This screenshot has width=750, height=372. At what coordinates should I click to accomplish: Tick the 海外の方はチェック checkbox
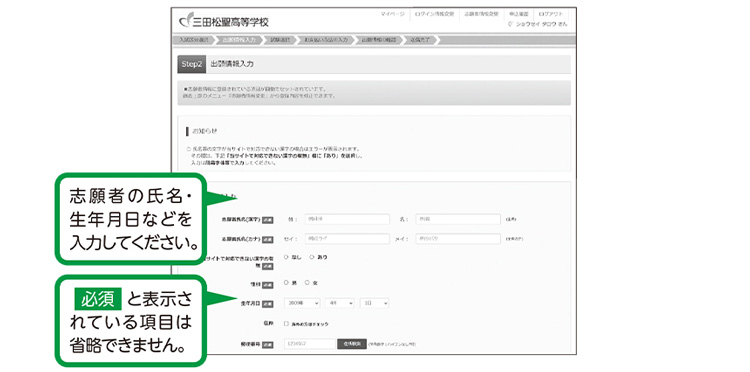click(287, 324)
